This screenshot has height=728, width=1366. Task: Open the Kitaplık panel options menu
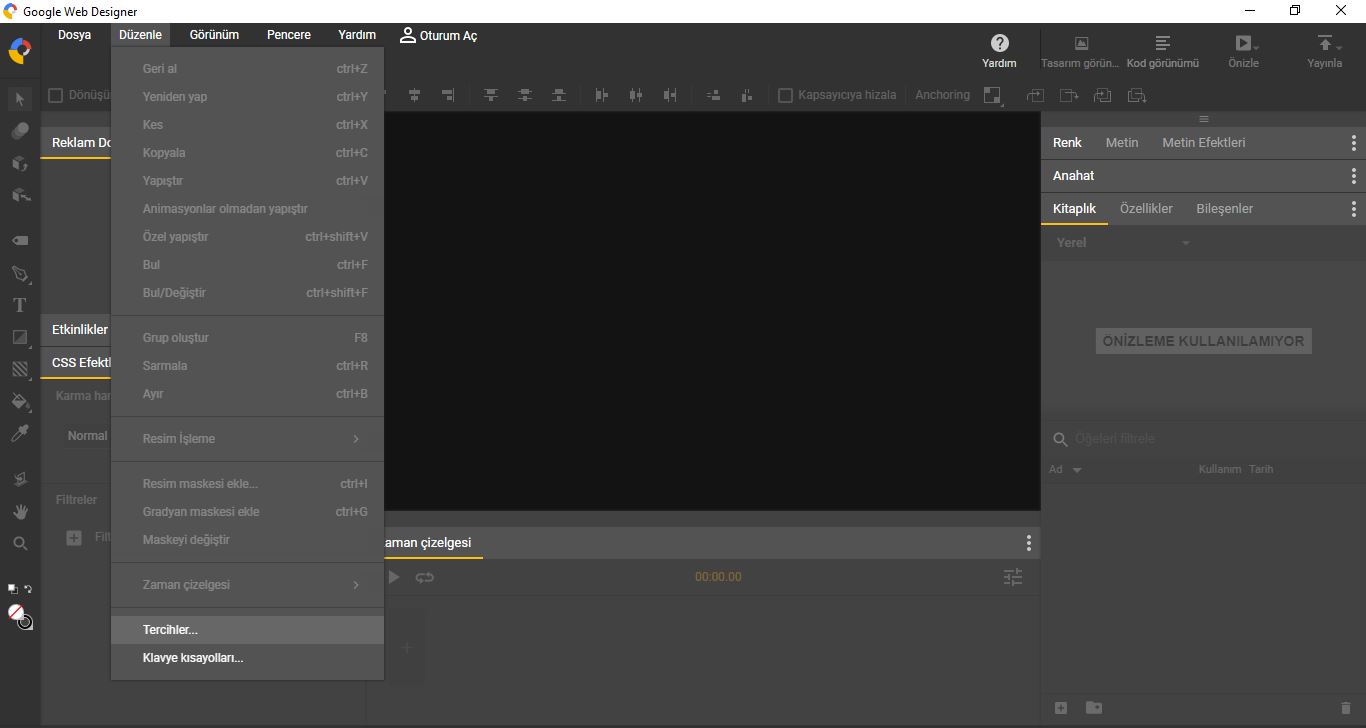pyautogui.click(x=1354, y=209)
